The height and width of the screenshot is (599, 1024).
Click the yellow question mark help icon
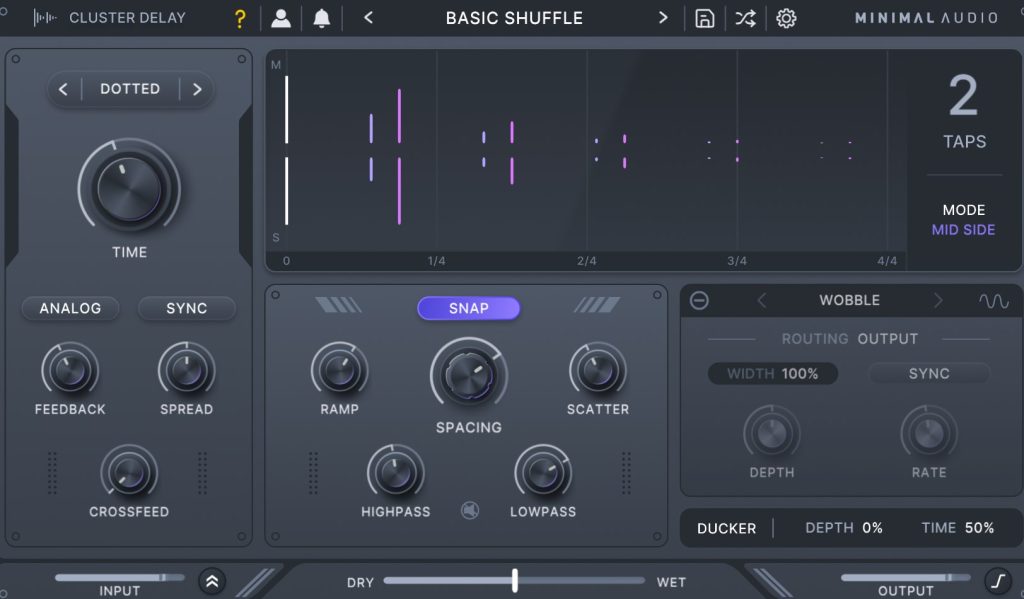239,18
